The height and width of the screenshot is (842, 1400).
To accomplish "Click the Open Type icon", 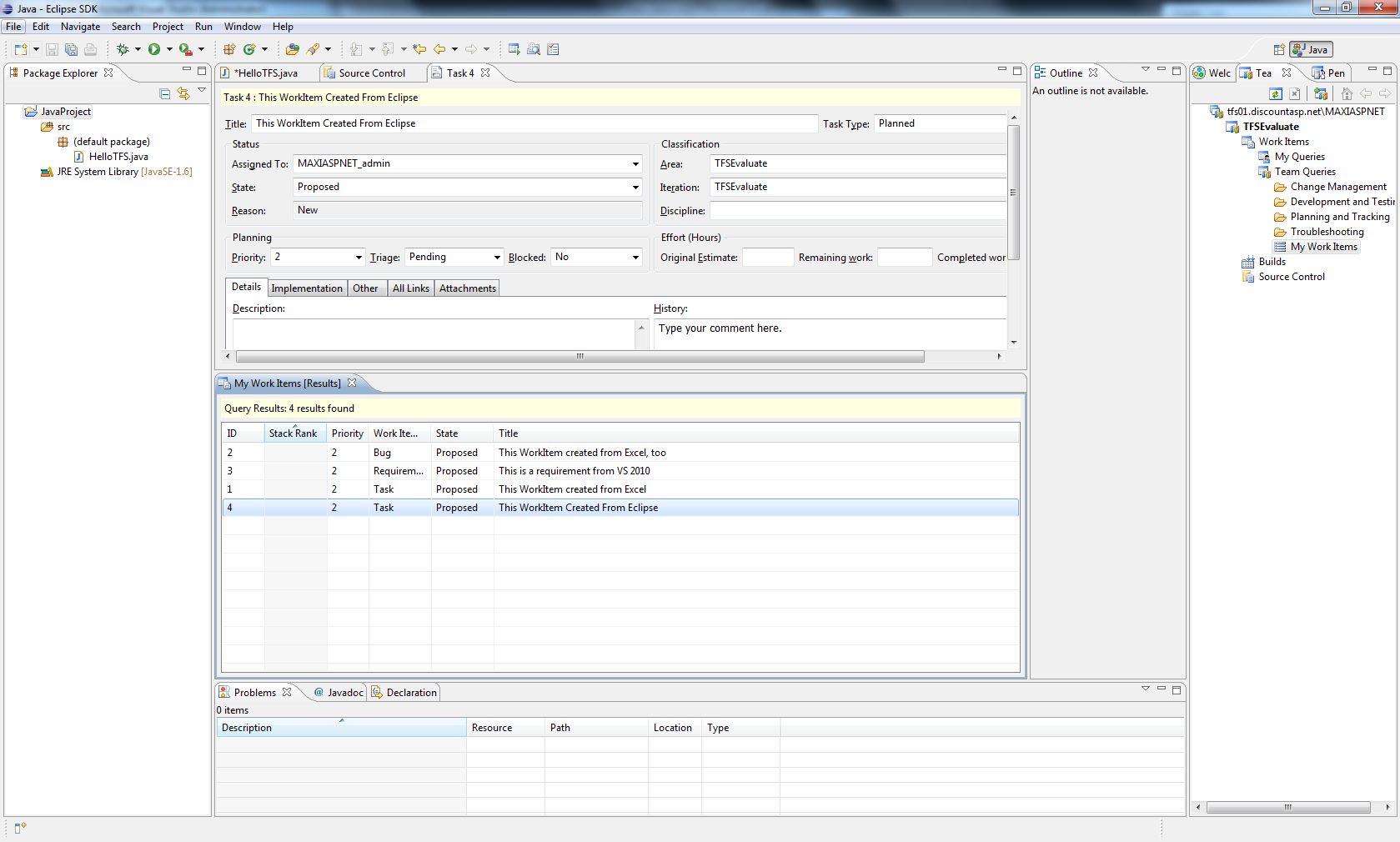I will coord(292,49).
